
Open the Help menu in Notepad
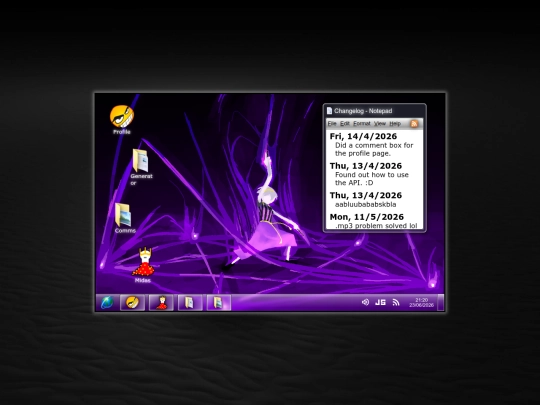395,124
